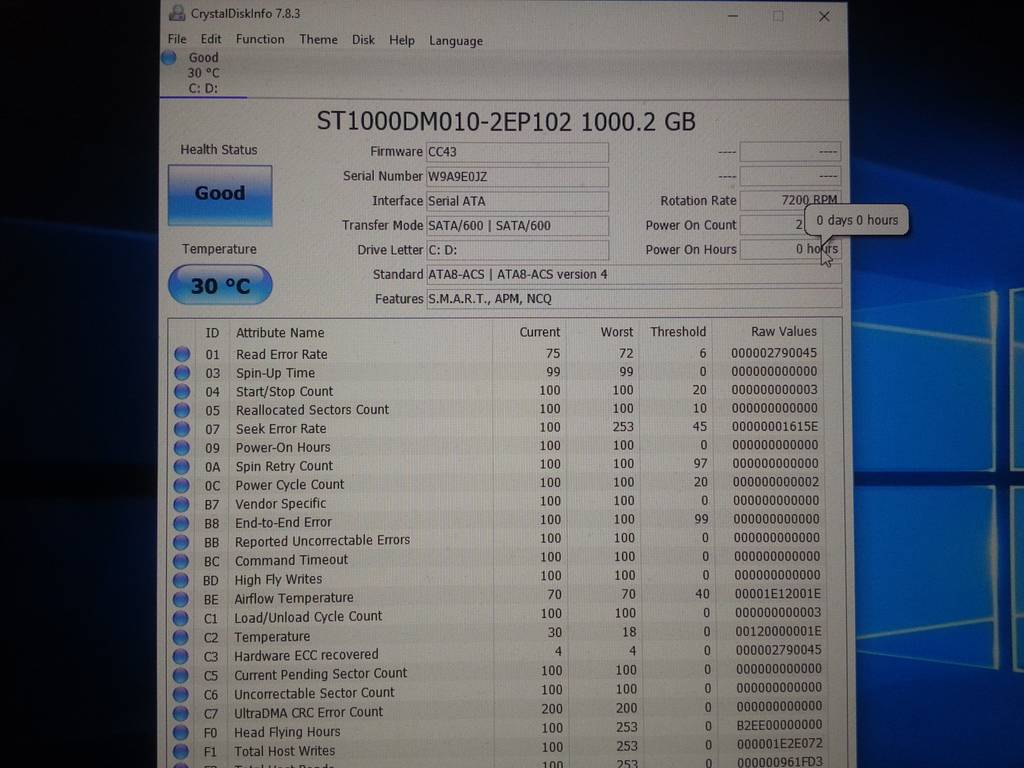Click the Attribute Name column header

(280, 332)
